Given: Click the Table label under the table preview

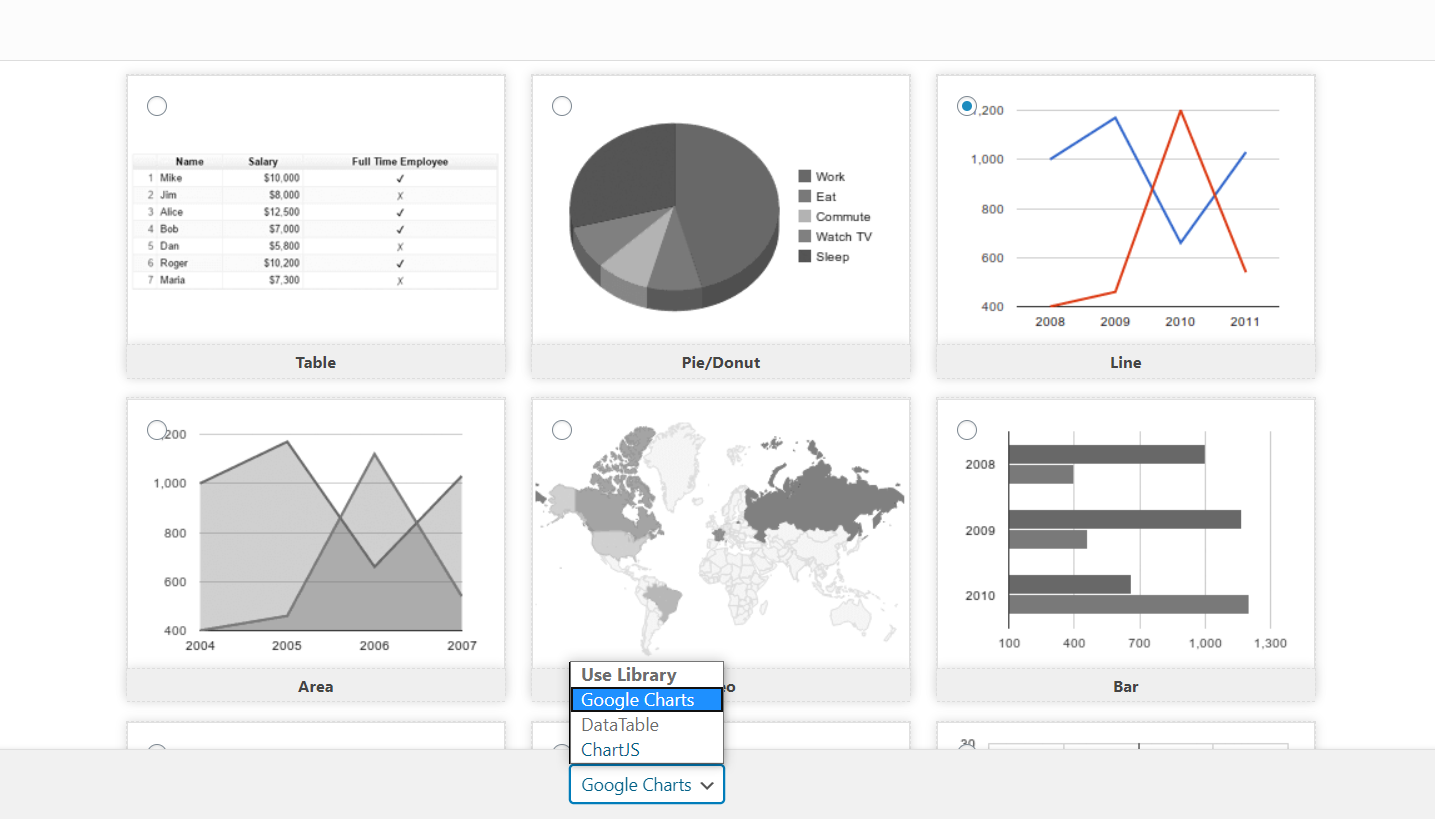Looking at the screenshot, I should coord(316,362).
